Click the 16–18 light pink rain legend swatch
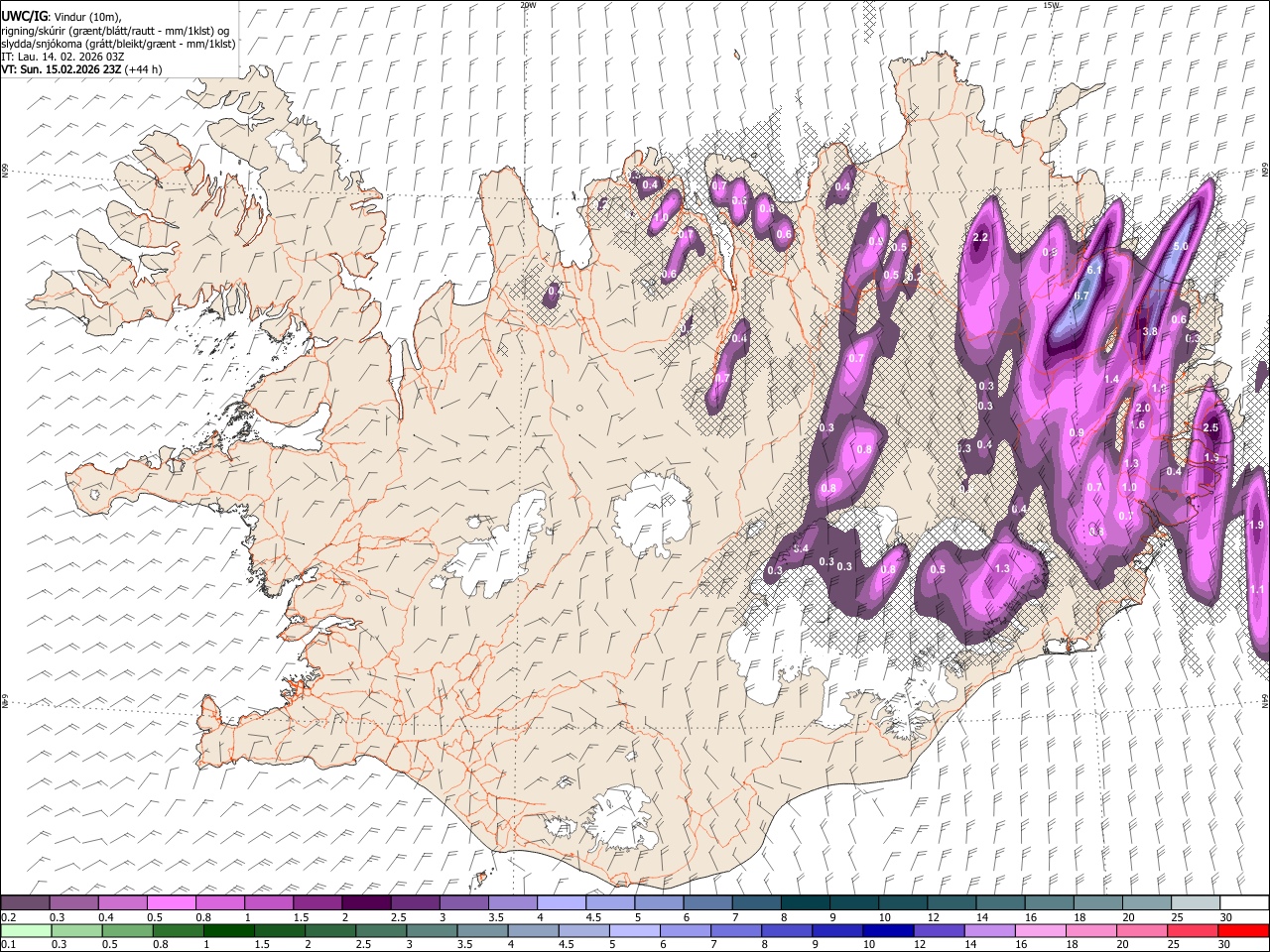Viewport: 1270px width, 952px height. tap(1040, 930)
